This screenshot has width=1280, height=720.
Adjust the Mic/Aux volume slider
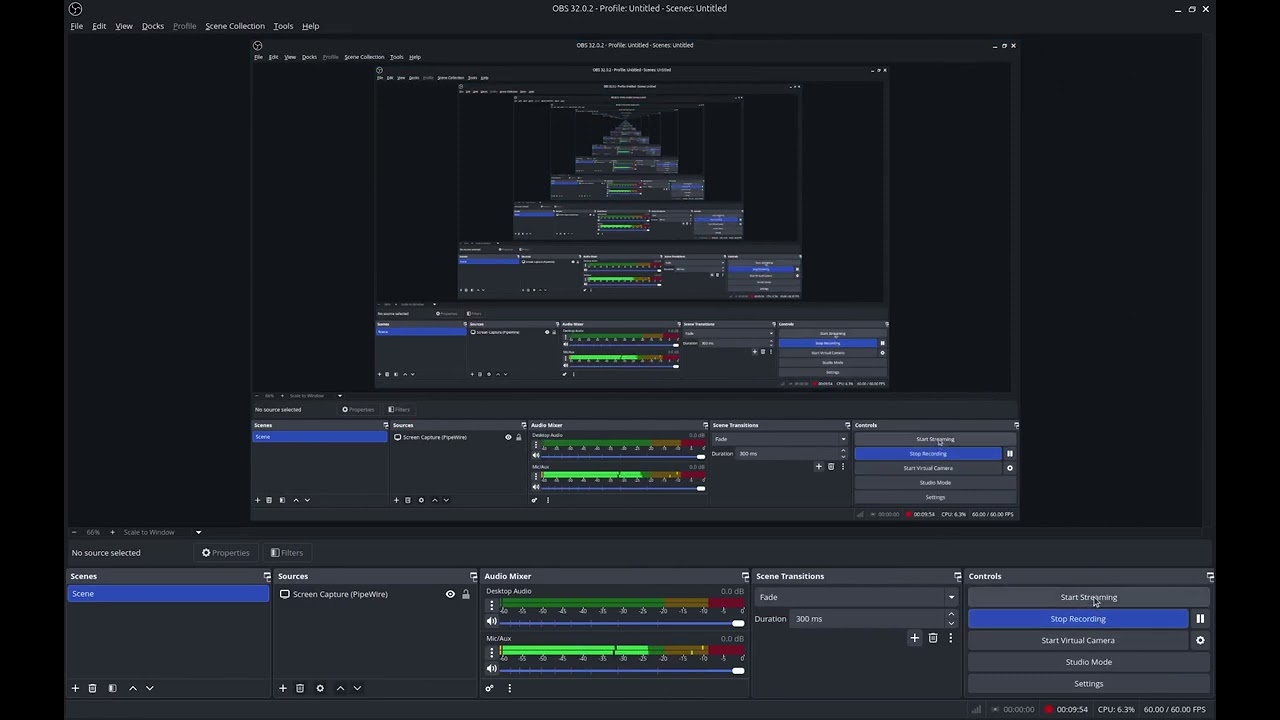(622, 670)
